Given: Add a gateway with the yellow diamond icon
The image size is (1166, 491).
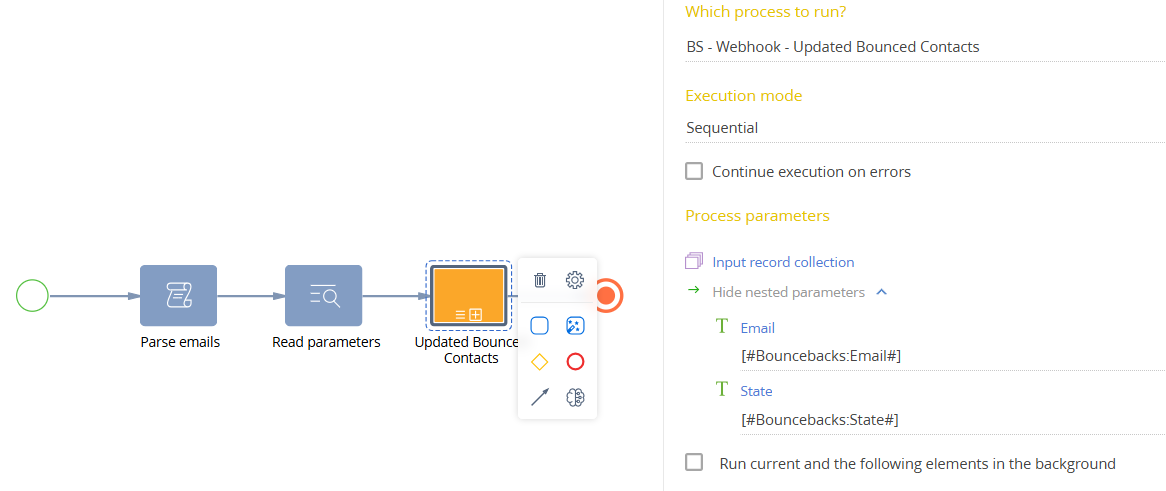Looking at the screenshot, I should (540, 361).
